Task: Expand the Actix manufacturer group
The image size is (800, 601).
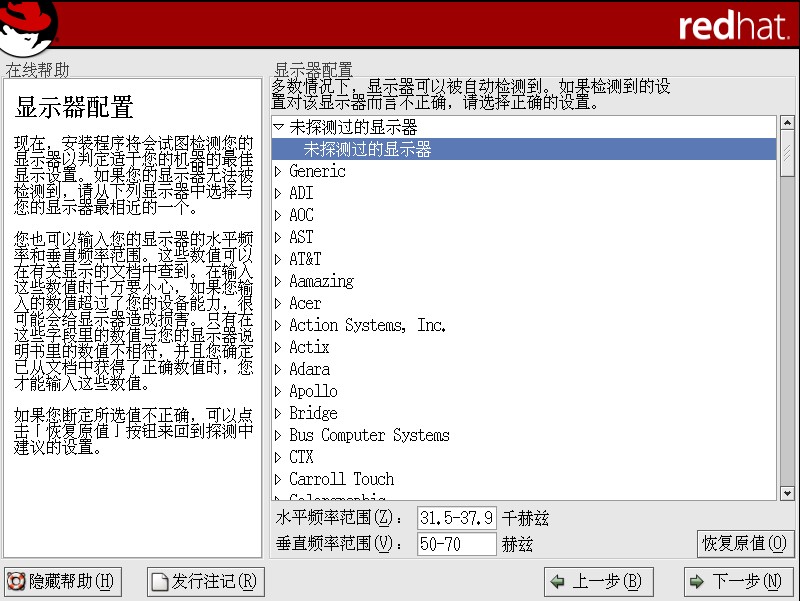Action: tap(278, 347)
